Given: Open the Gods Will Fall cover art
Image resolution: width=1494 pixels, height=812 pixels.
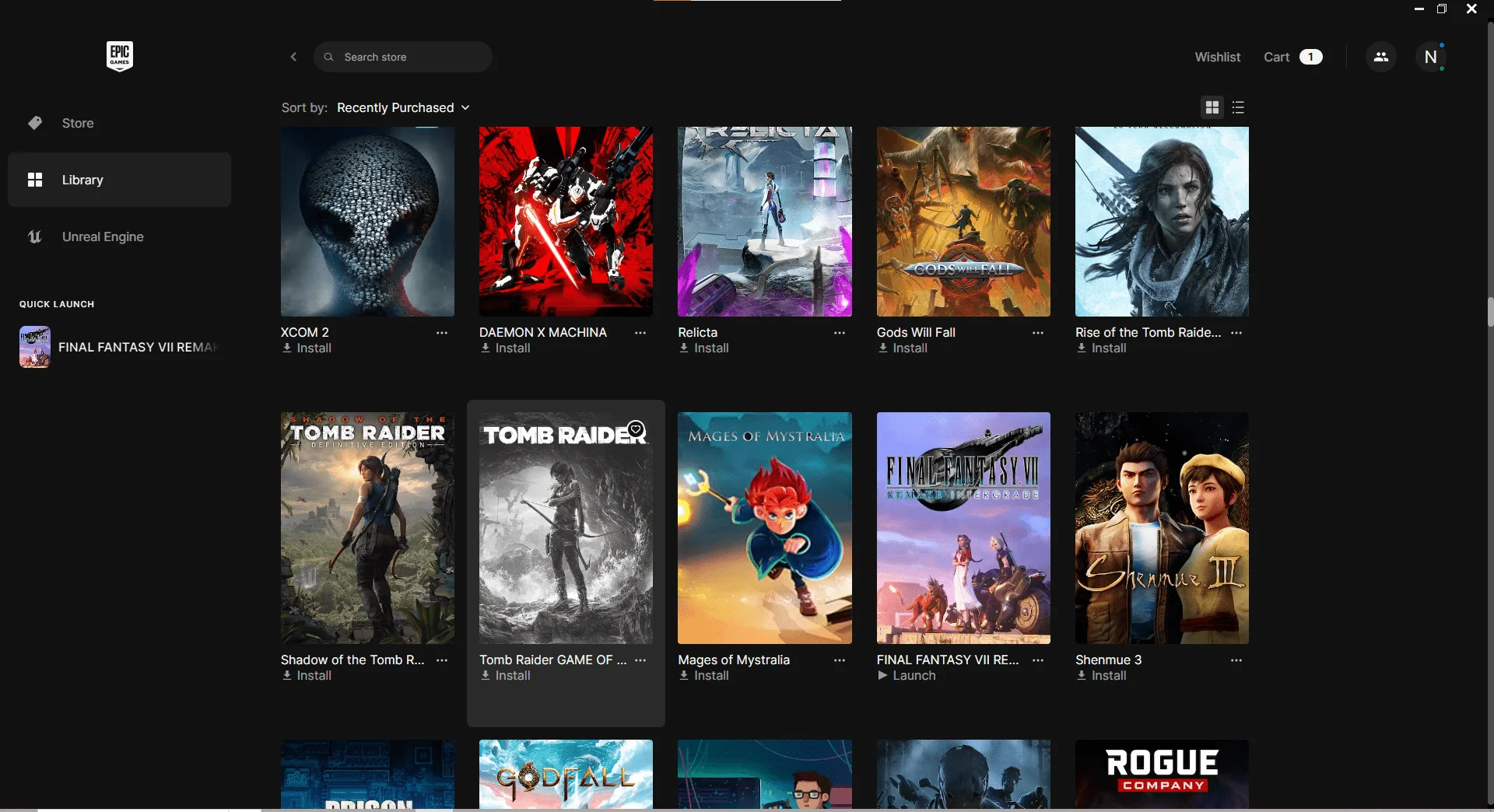Looking at the screenshot, I should click(963, 222).
